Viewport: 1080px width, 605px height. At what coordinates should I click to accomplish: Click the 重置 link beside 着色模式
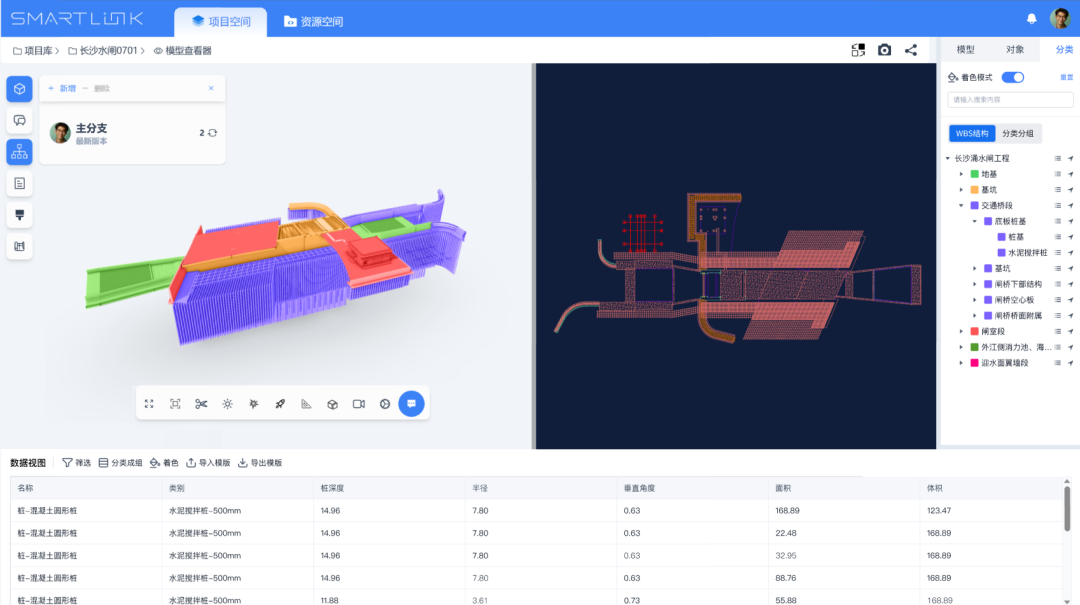1066,77
